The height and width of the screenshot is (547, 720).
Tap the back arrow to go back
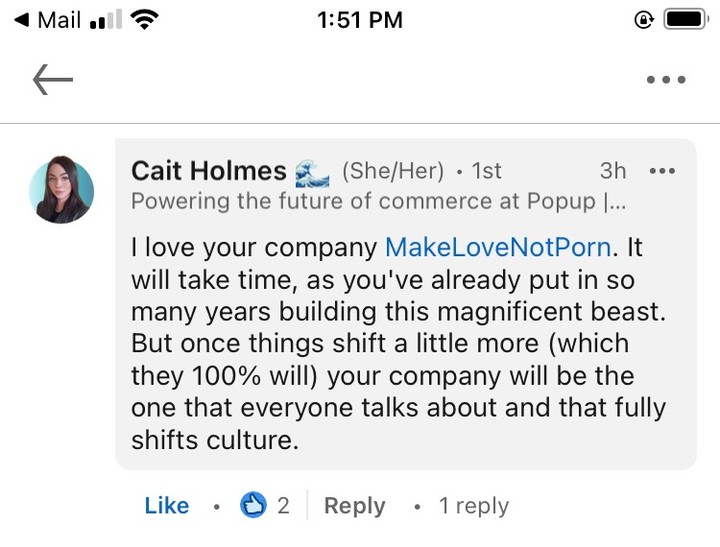point(52,80)
